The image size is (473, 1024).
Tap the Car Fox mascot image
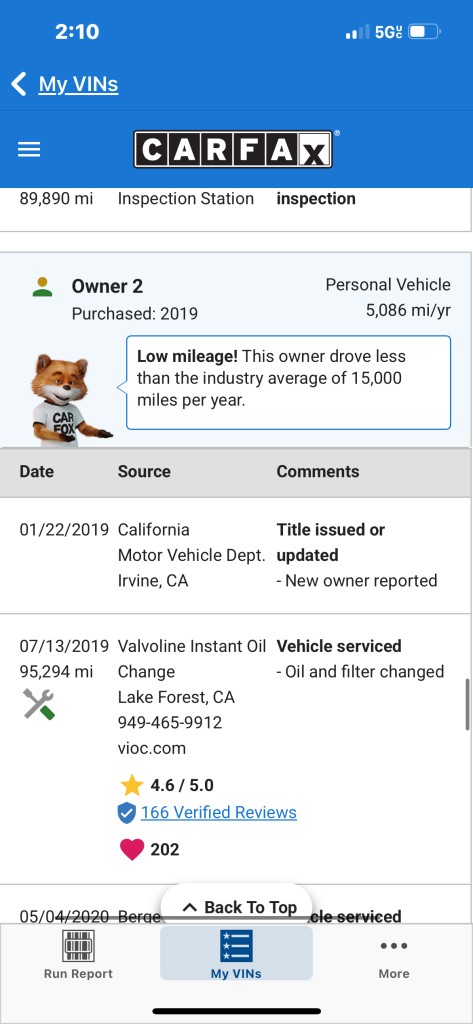(70, 400)
